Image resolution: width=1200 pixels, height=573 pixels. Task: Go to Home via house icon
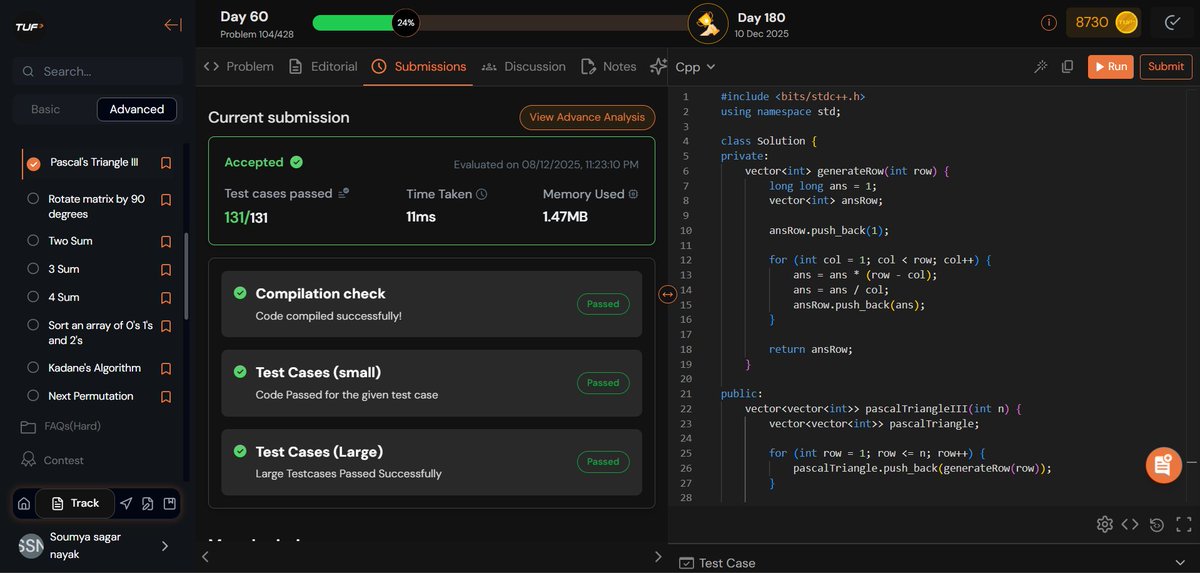pyautogui.click(x=24, y=503)
